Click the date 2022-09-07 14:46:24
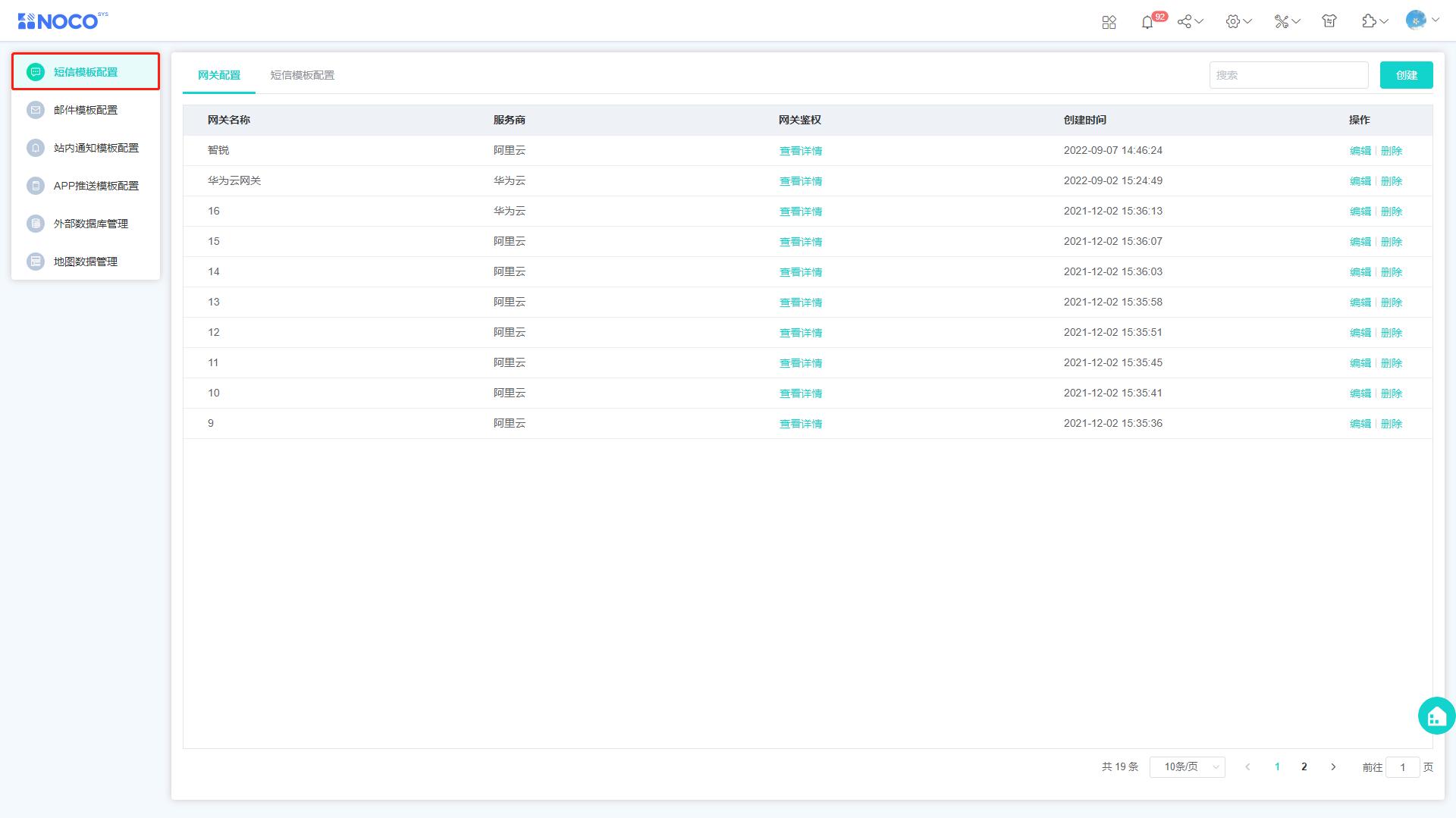This screenshot has height=818, width=1456. pyautogui.click(x=1113, y=150)
